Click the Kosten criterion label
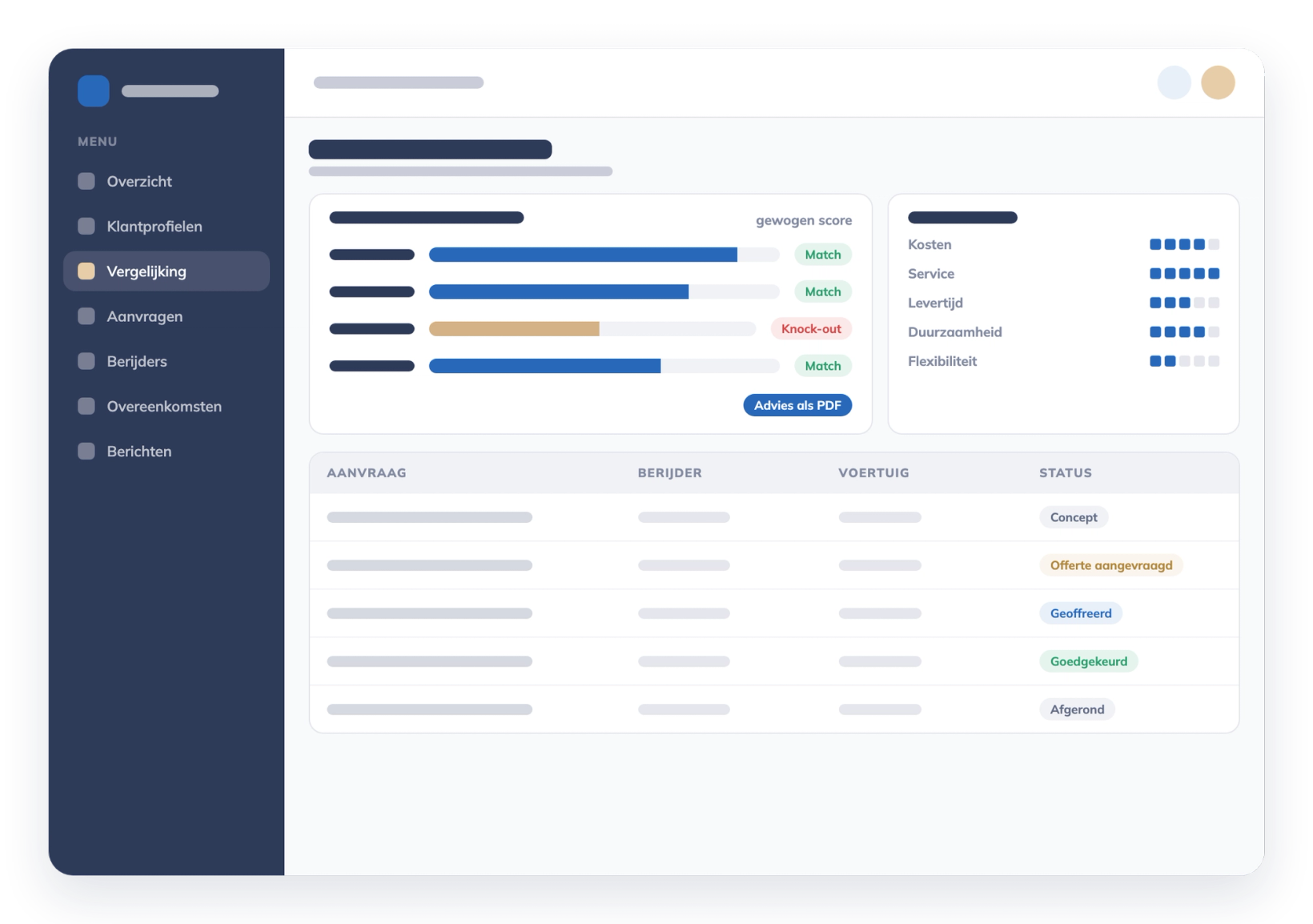This screenshot has width=1313, height=924. [x=930, y=244]
